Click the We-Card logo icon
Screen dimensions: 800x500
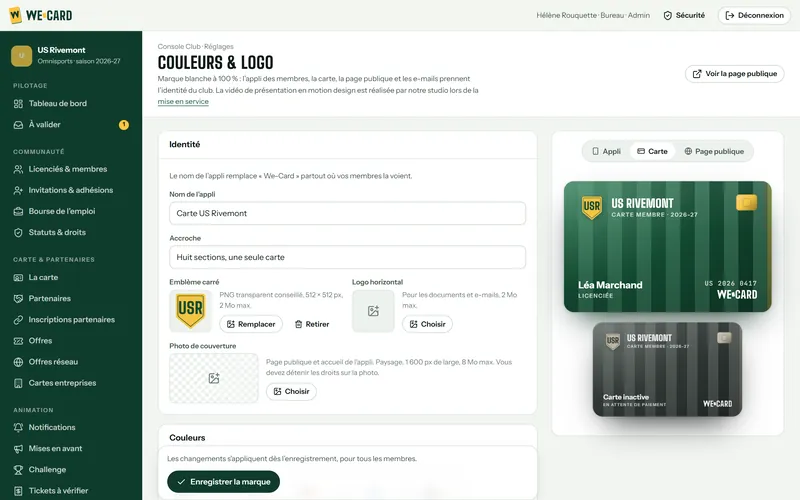[15, 15]
